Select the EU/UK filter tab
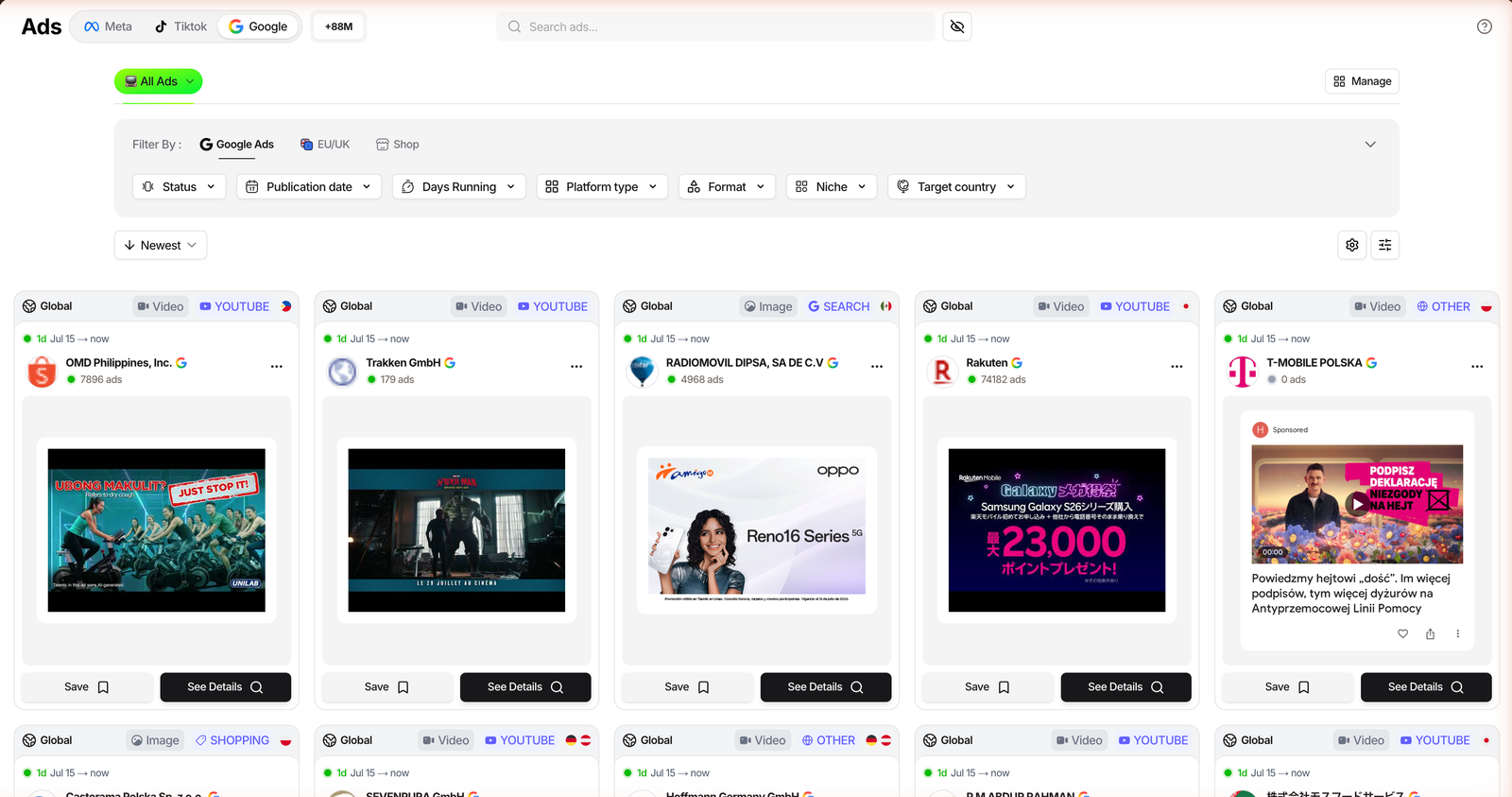The image size is (1512, 797). [x=325, y=145]
